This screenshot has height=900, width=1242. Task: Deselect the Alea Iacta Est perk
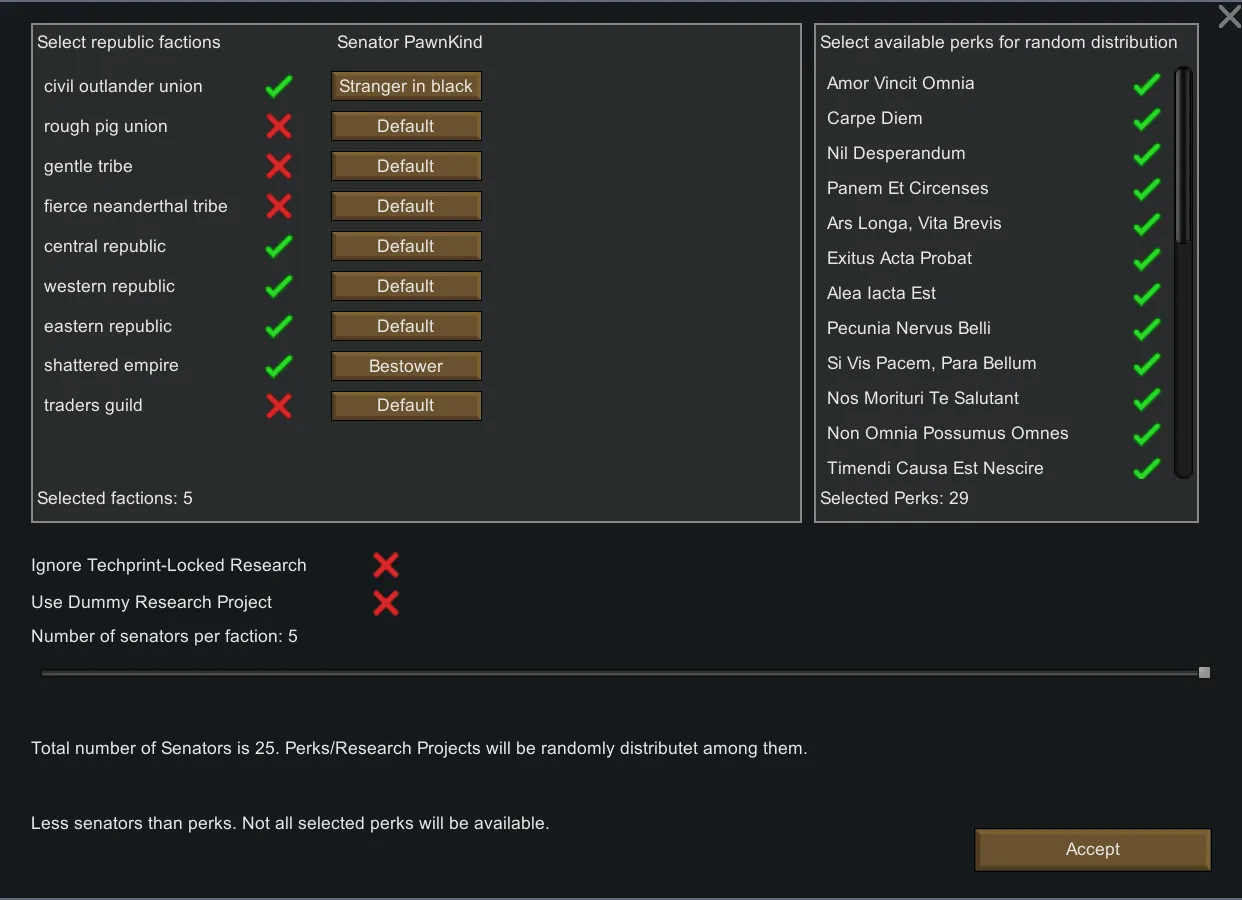click(1147, 294)
